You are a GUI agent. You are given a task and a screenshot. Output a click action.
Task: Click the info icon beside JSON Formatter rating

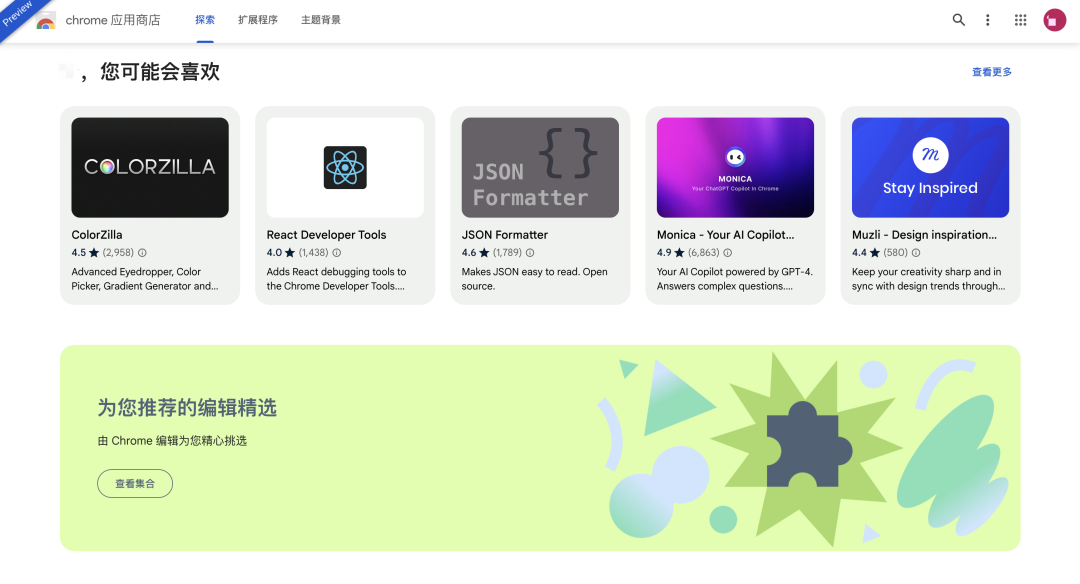click(x=530, y=253)
